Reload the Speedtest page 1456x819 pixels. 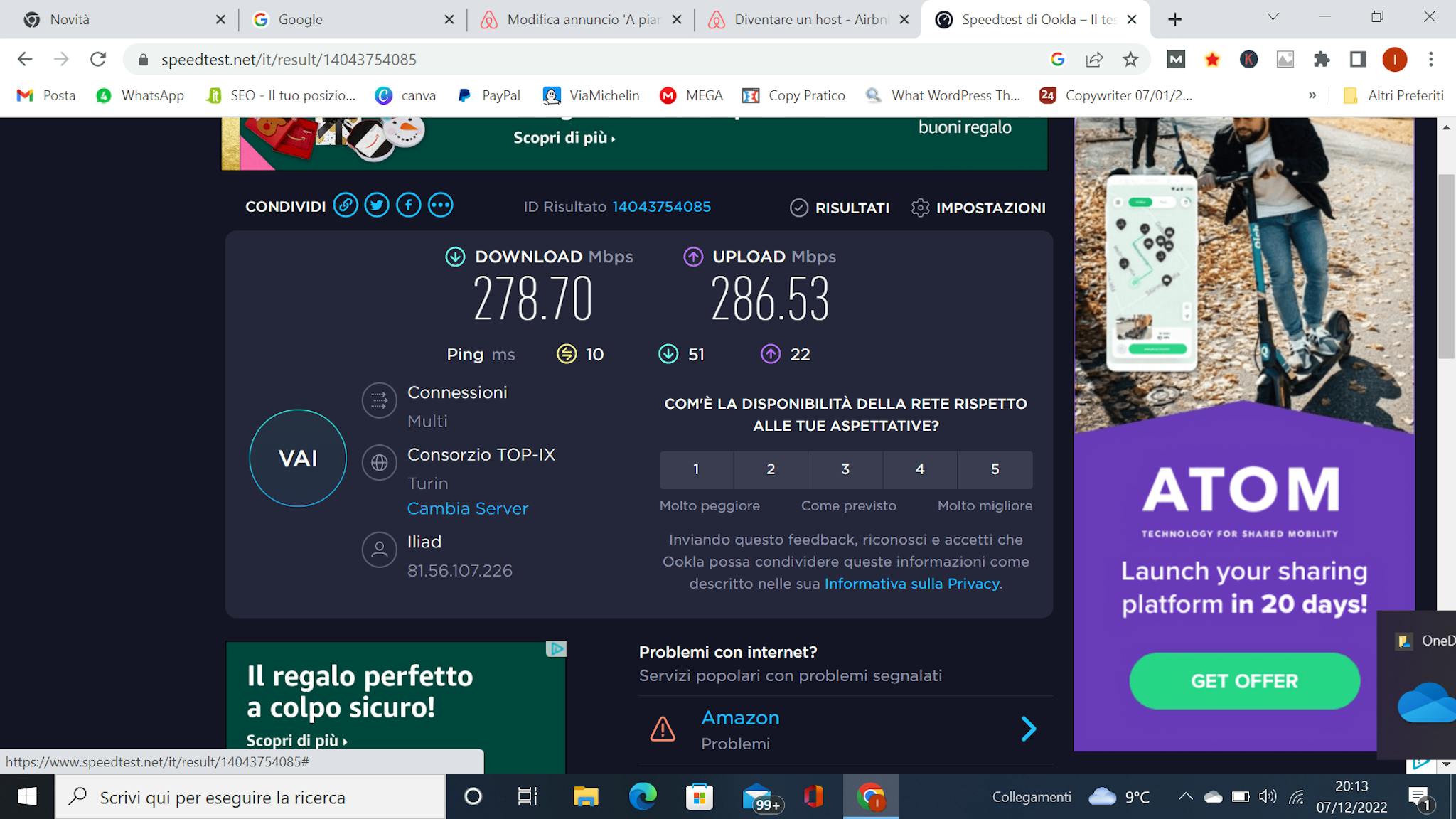pyautogui.click(x=98, y=60)
